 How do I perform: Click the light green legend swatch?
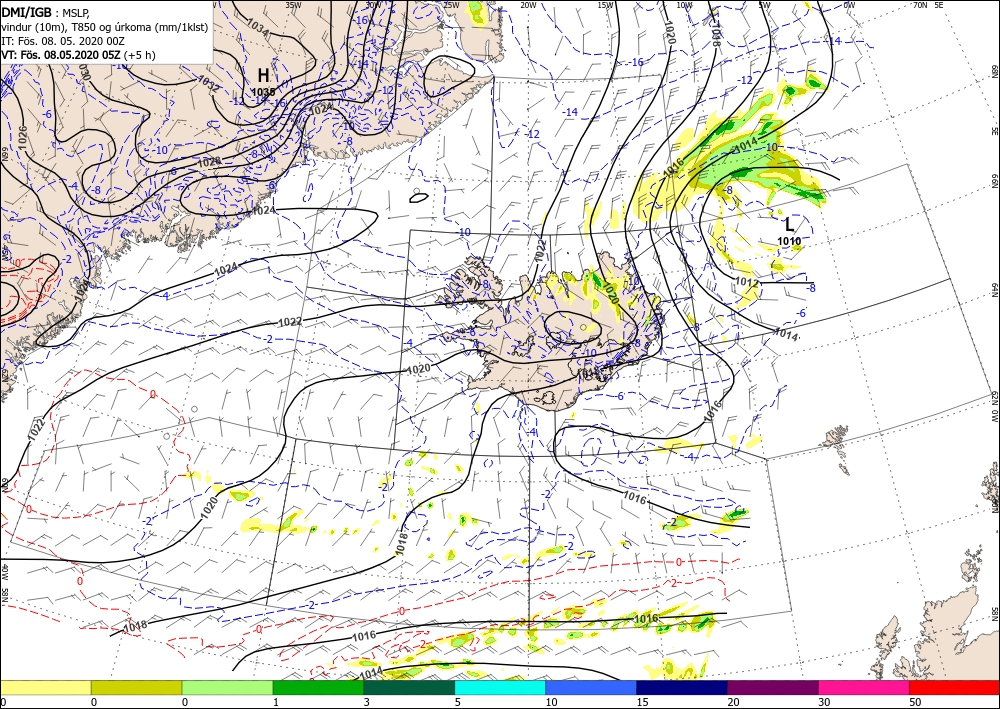pyautogui.click(x=227, y=687)
